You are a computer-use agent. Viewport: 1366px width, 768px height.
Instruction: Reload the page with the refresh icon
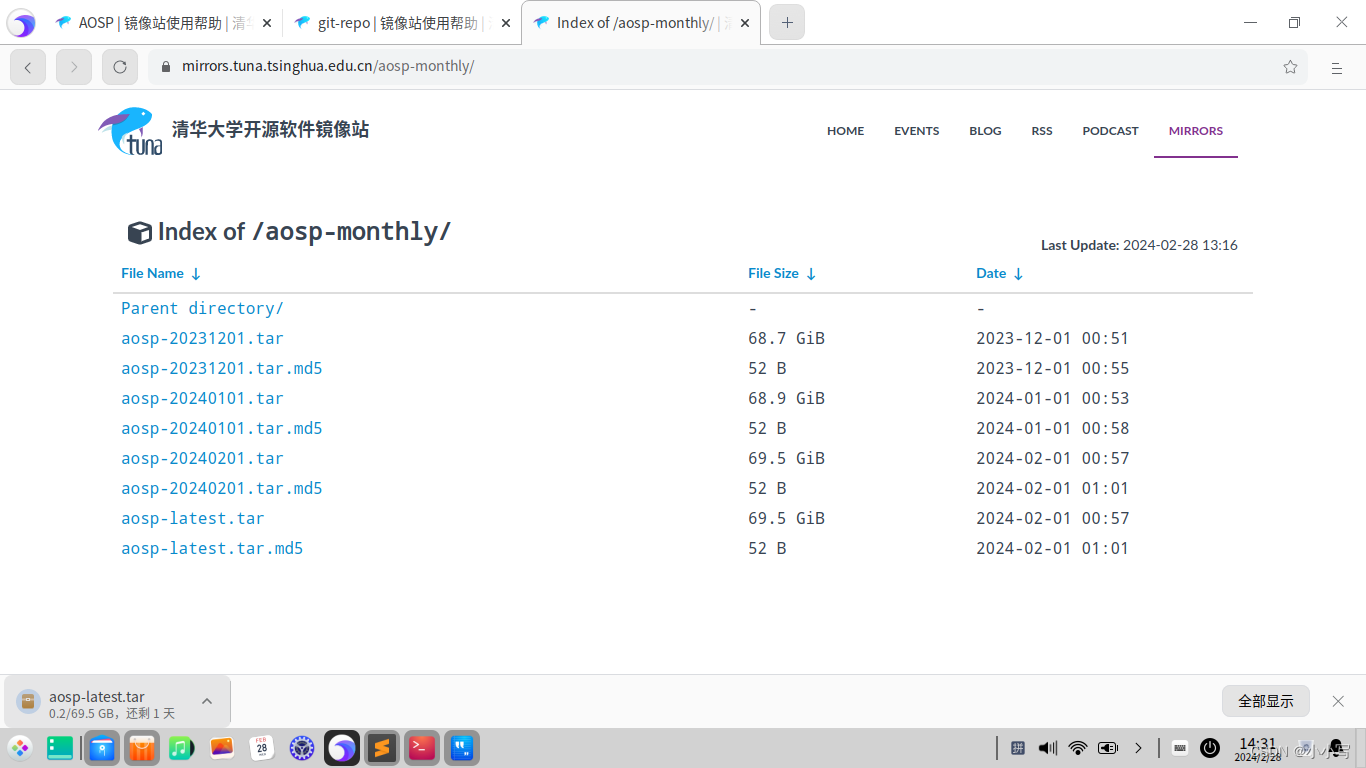(x=119, y=66)
